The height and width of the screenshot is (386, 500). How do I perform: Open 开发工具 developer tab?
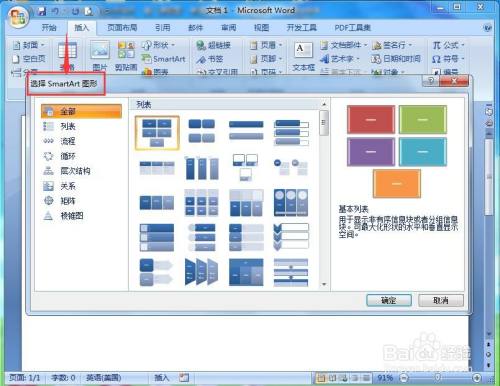pos(302,28)
